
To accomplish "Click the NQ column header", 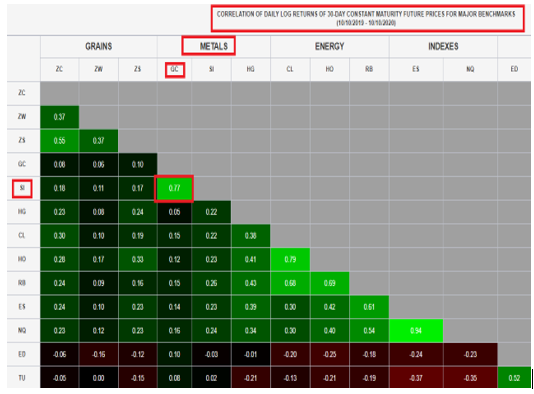I will click(x=470, y=69).
